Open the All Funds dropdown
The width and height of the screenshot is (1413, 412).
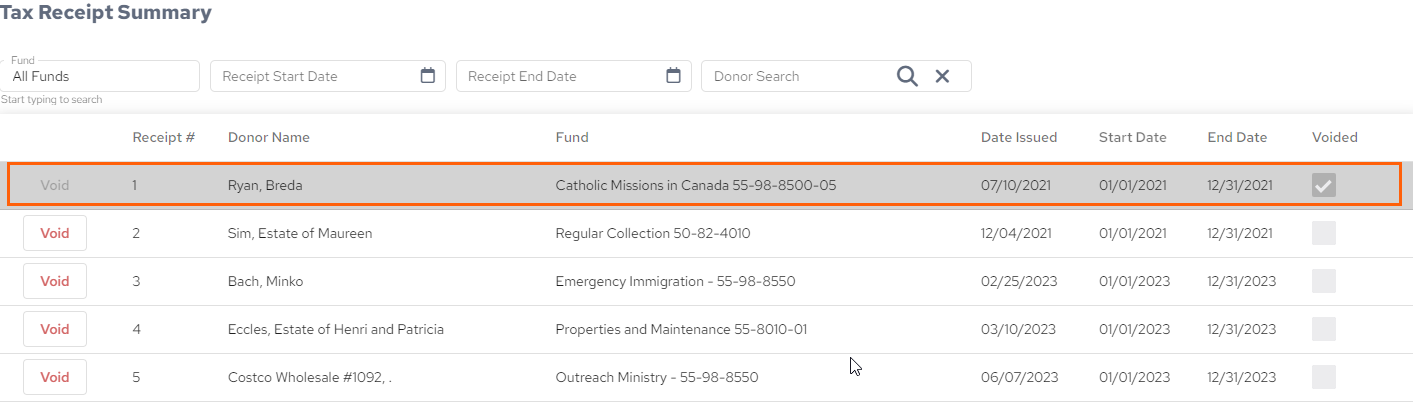click(x=100, y=76)
